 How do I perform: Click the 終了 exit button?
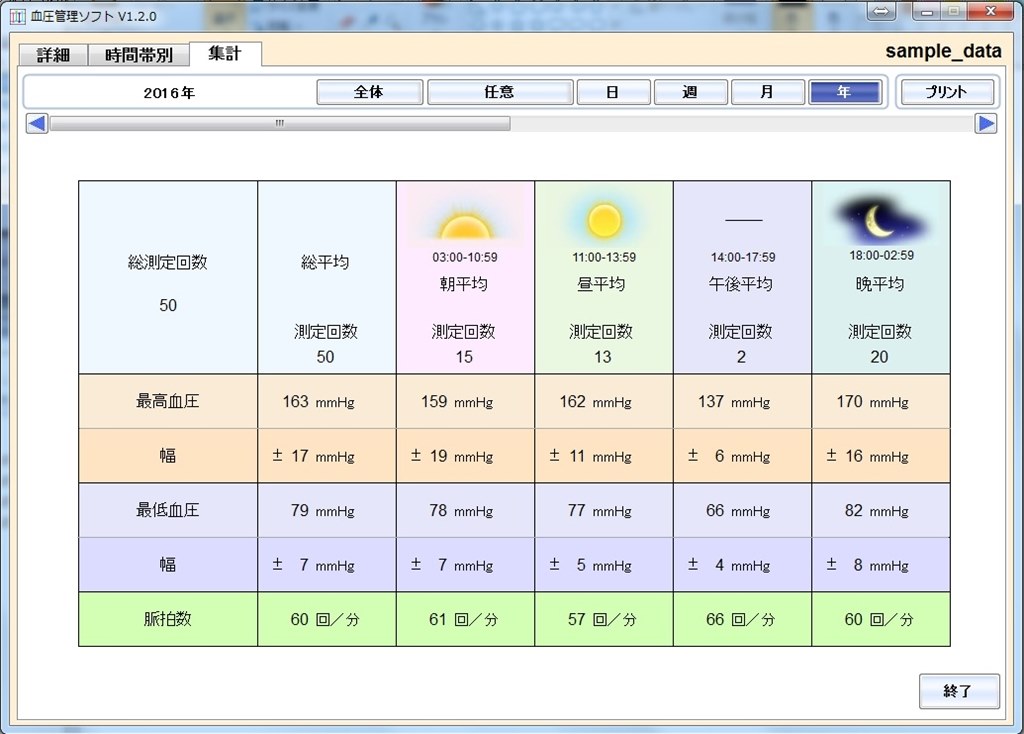pyautogui.click(x=958, y=691)
